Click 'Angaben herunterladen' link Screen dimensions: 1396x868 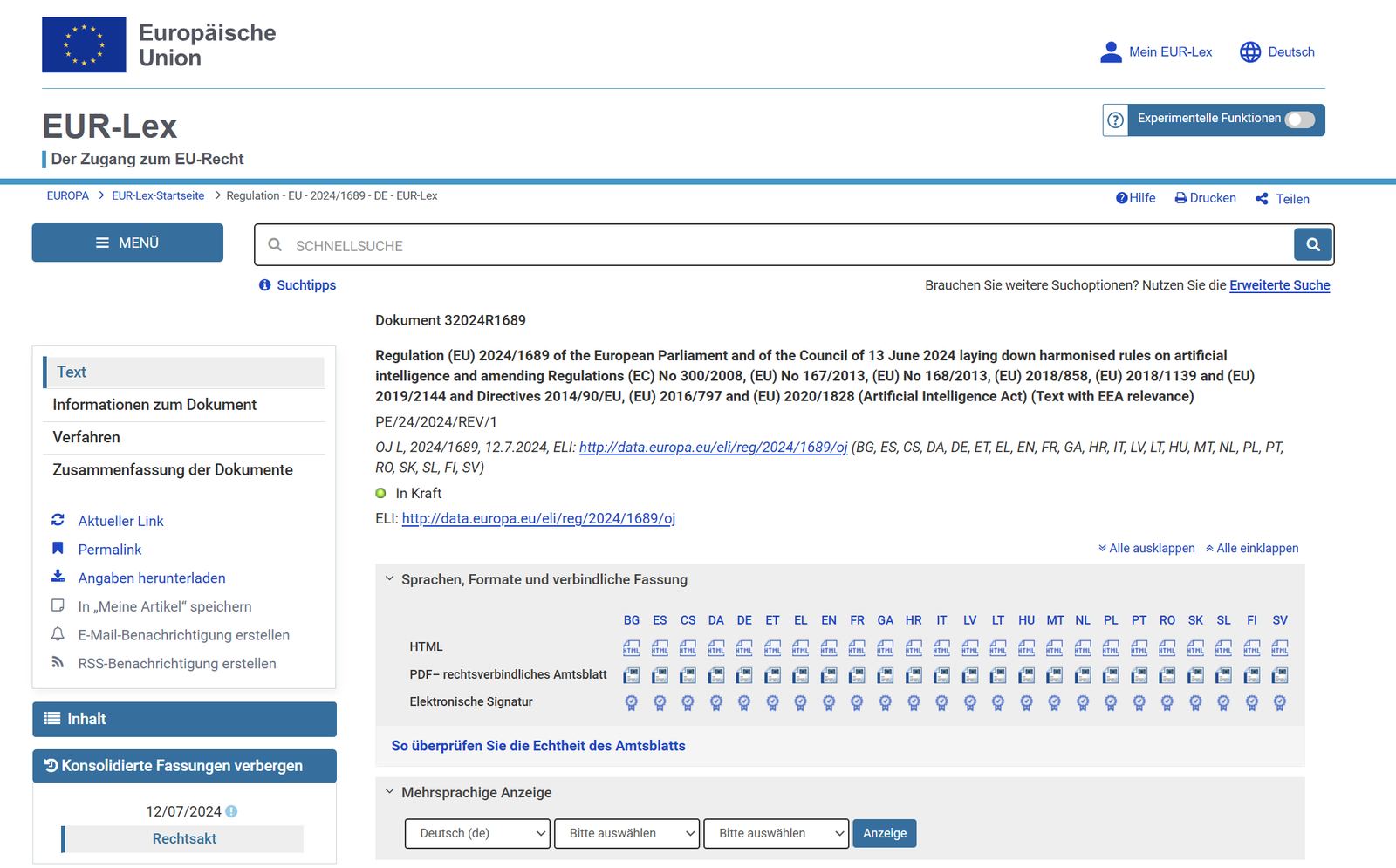click(152, 578)
